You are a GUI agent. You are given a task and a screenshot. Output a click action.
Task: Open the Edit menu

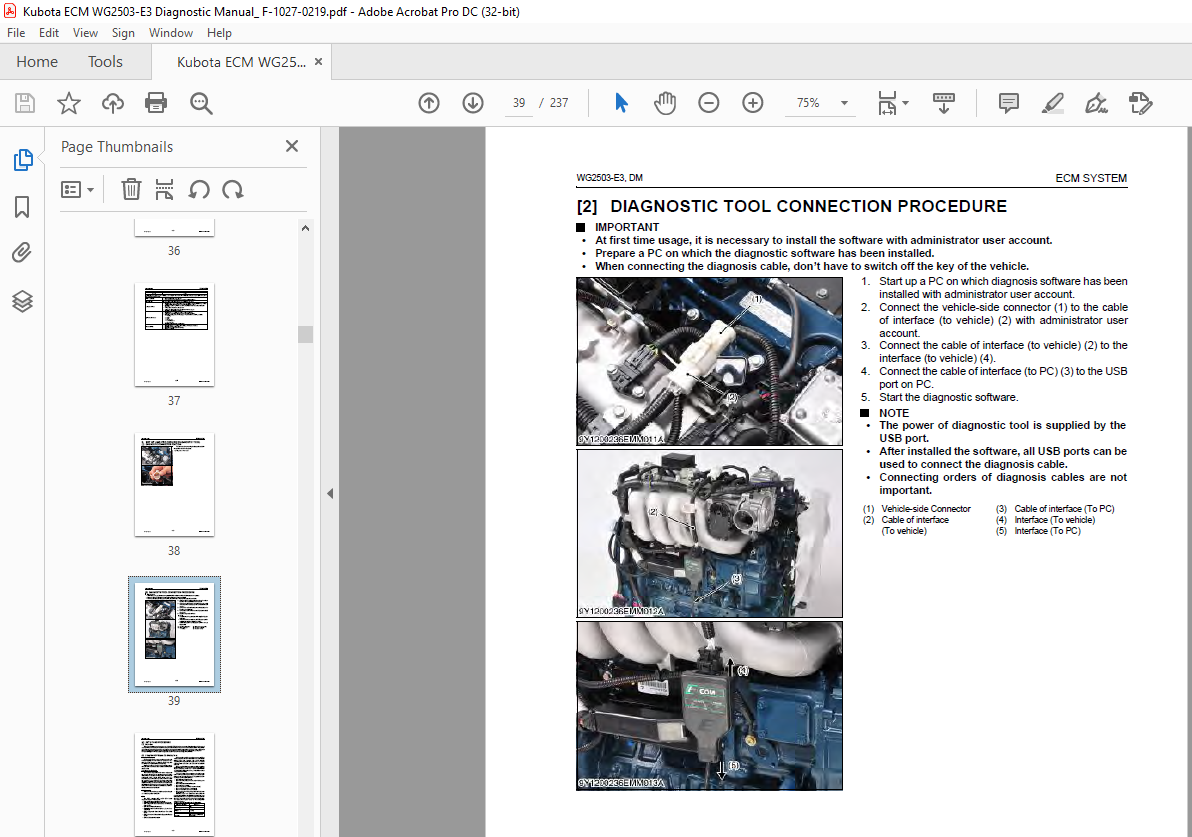tap(49, 33)
